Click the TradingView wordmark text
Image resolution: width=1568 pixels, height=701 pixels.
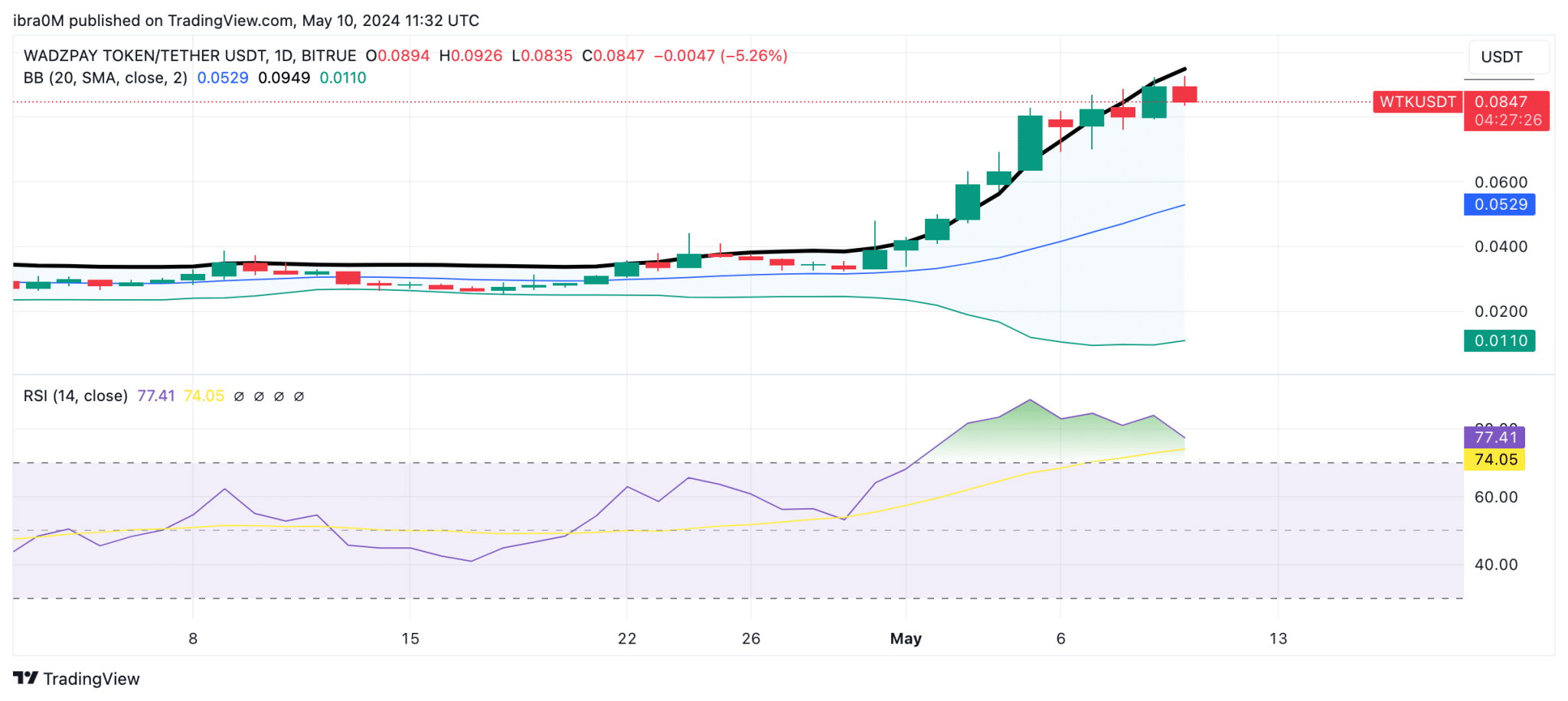[92, 679]
